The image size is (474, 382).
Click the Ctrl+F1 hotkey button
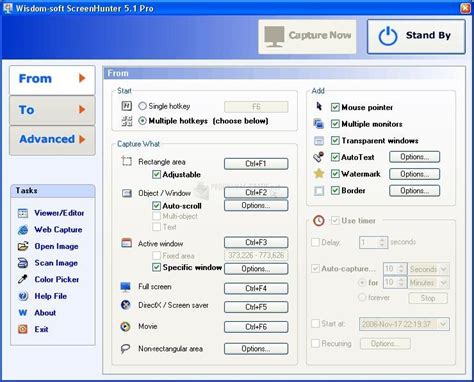[x=256, y=164]
